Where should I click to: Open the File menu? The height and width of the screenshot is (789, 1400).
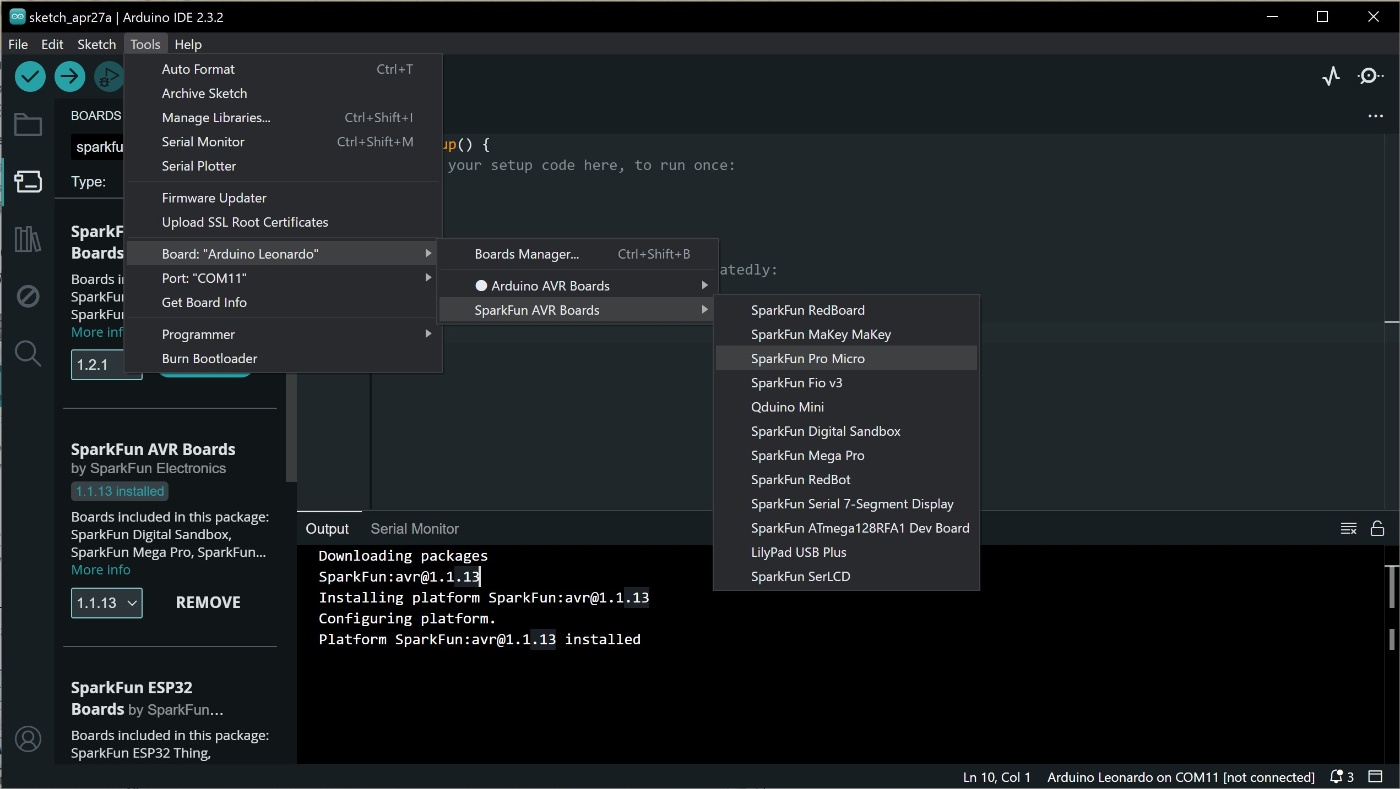[18, 44]
